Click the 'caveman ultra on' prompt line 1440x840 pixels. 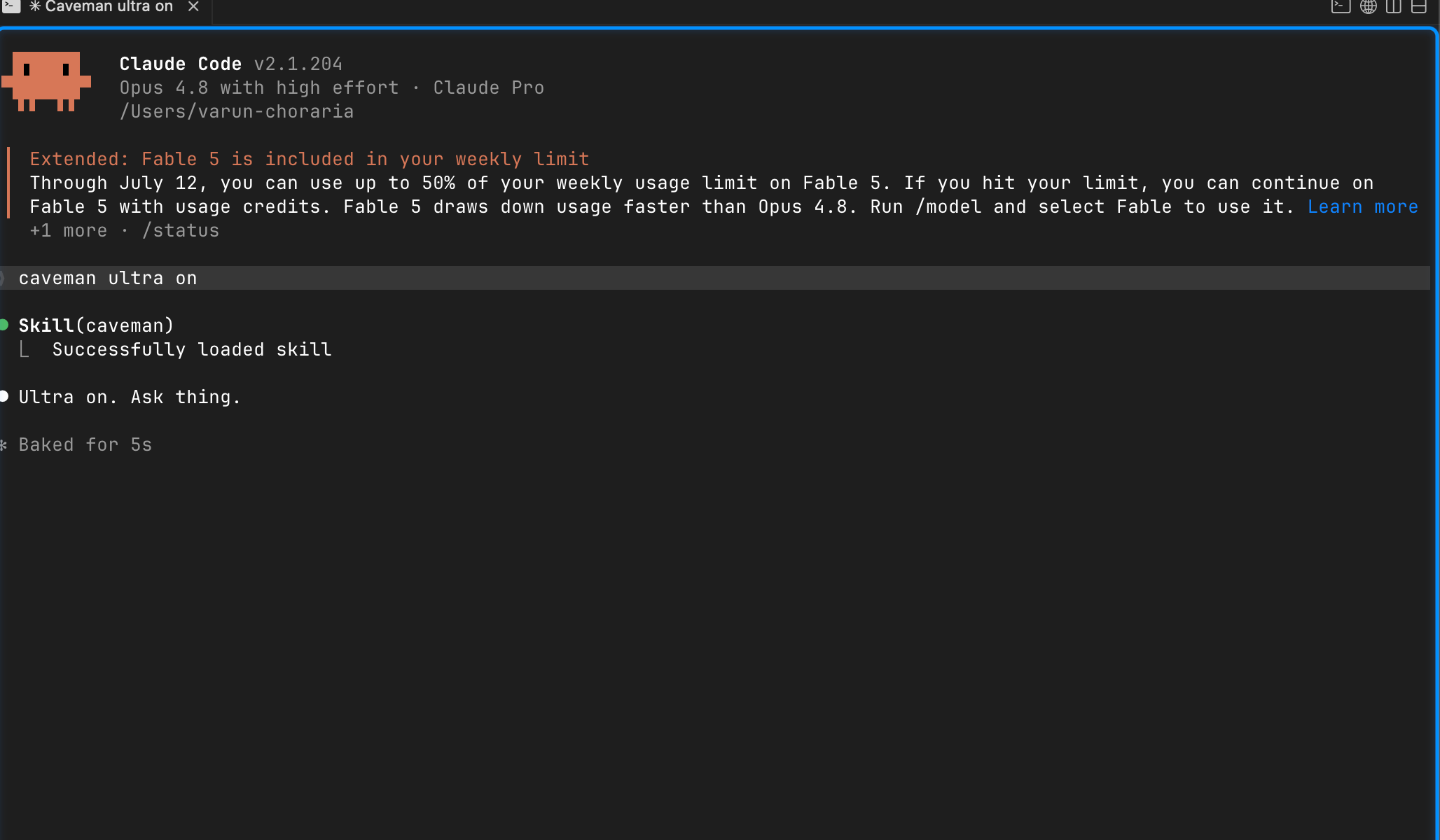pyautogui.click(x=714, y=278)
